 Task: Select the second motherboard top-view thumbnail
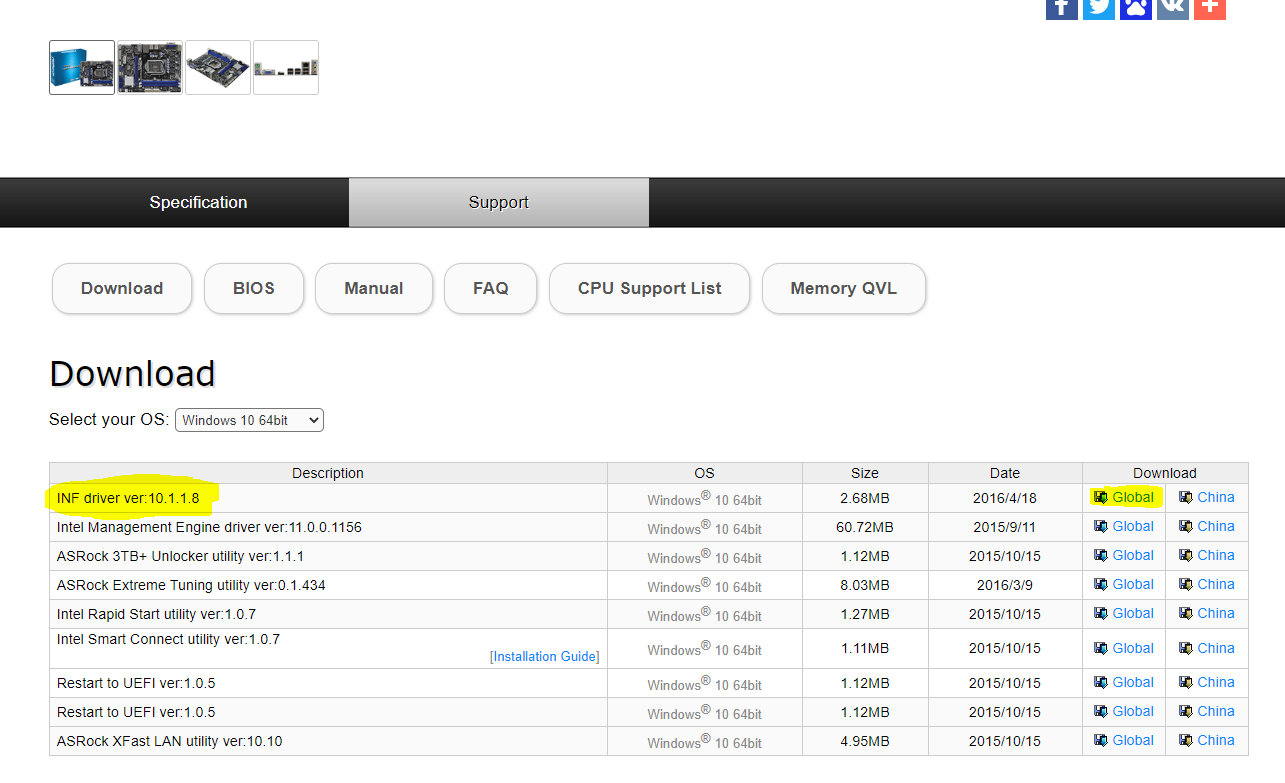pyautogui.click(x=150, y=67)
